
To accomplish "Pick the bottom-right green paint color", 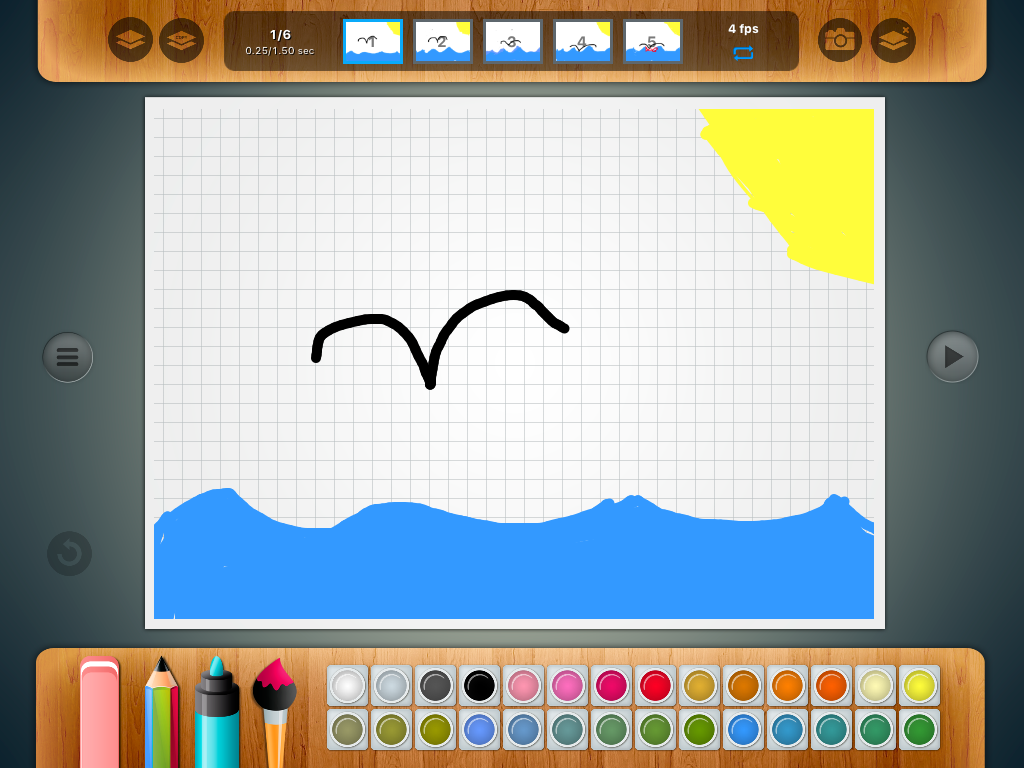I will 920,729.
